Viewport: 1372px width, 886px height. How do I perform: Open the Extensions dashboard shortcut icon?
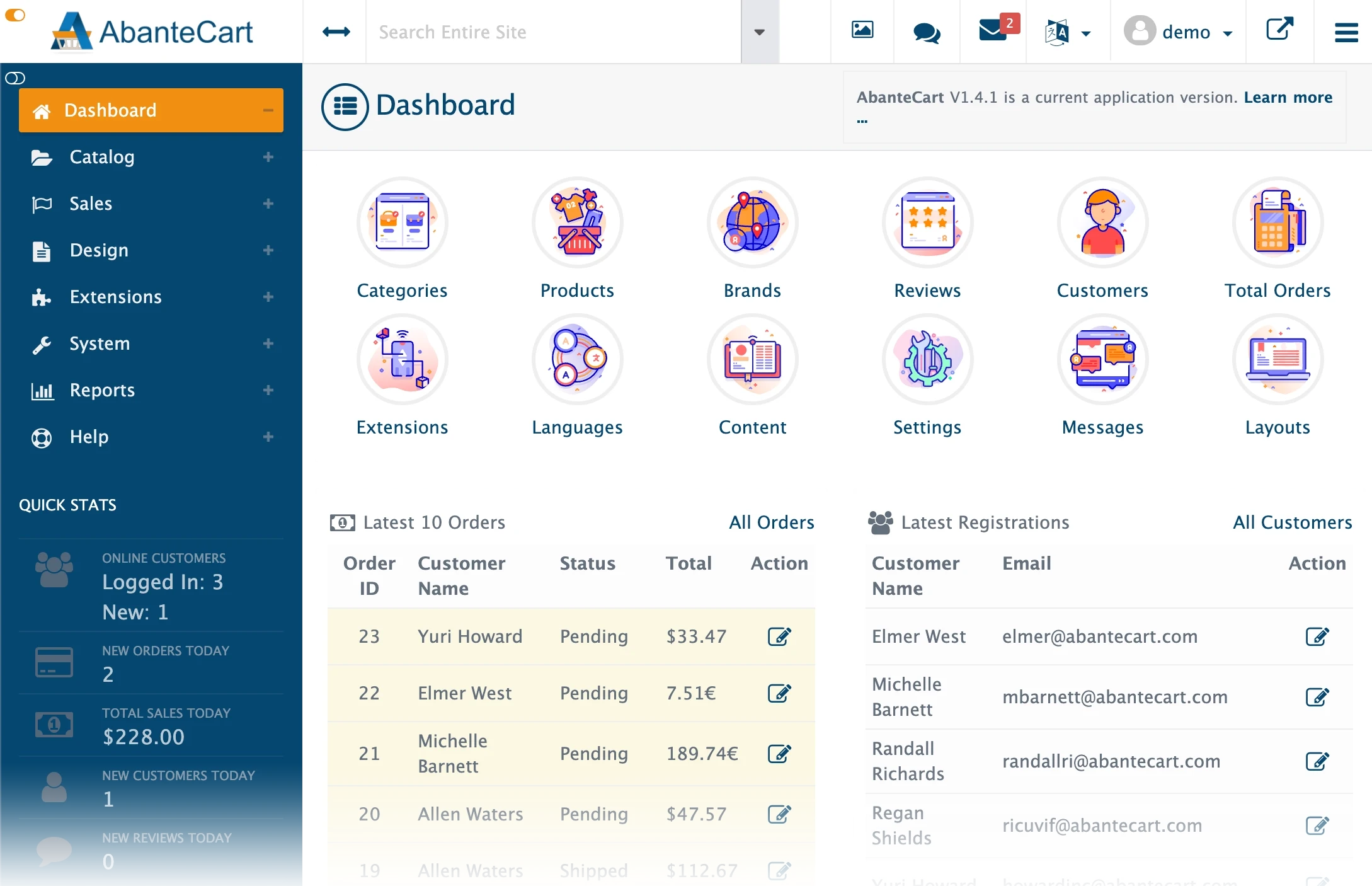[x=402, y=359]
